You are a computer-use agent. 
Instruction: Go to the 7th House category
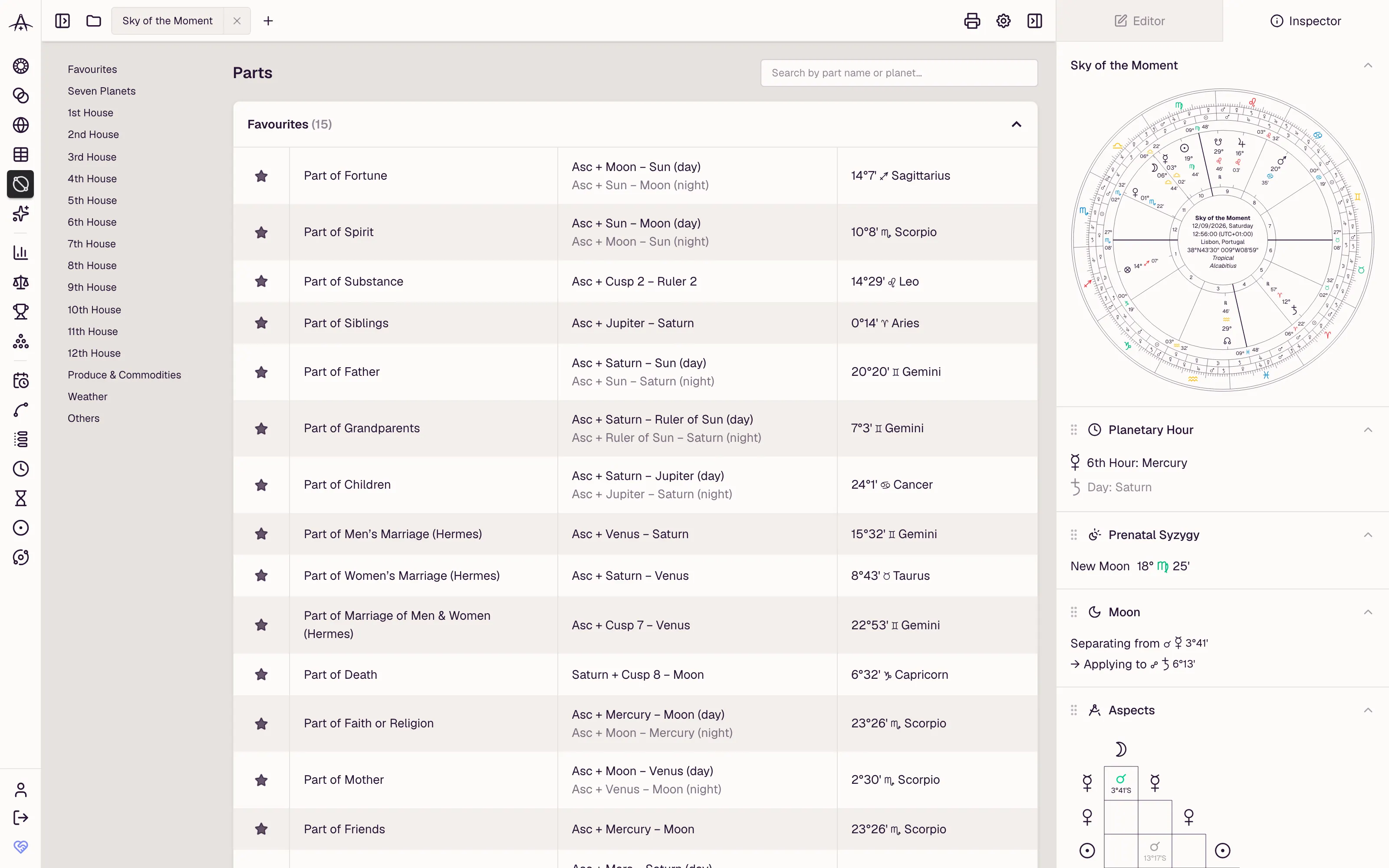pyautogui.click(x=92, y=244)
